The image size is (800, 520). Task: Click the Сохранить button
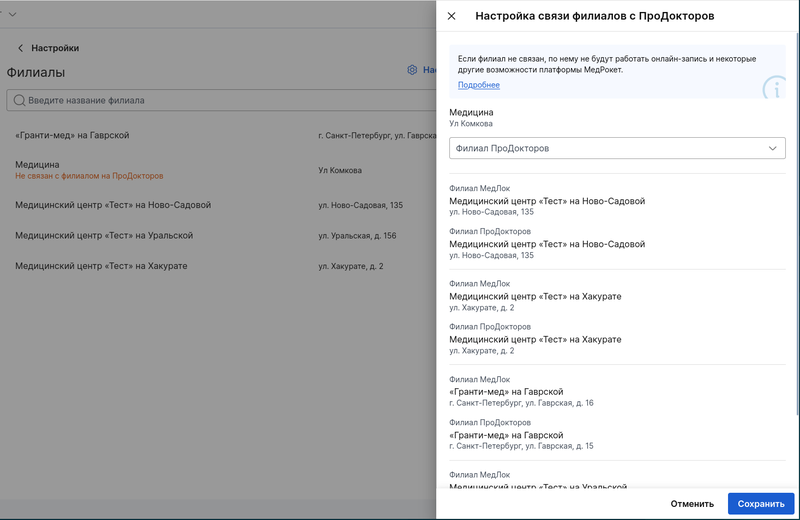(761, 504)
